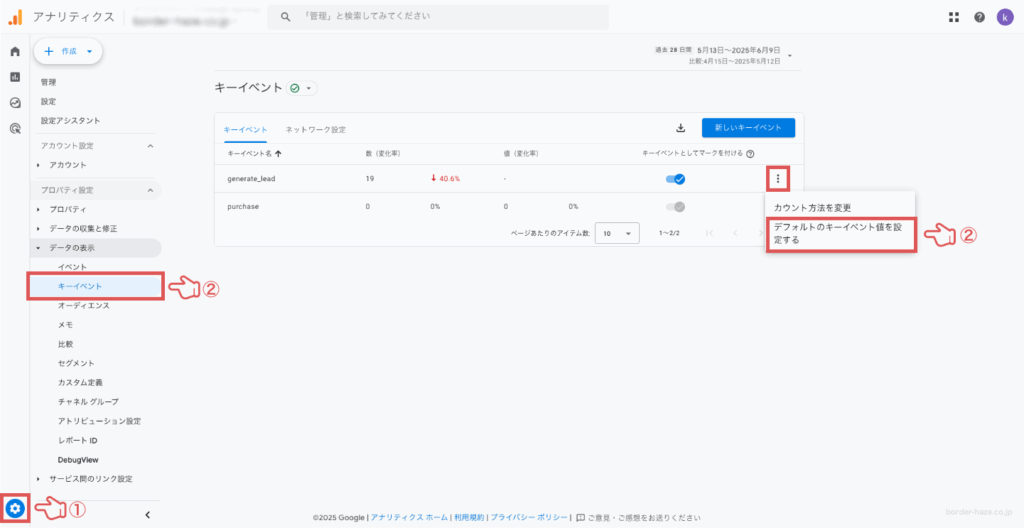This screenshot has width=1024, height=528.
Task: Open the date range dropdown
Action: [x=790, y=56]
